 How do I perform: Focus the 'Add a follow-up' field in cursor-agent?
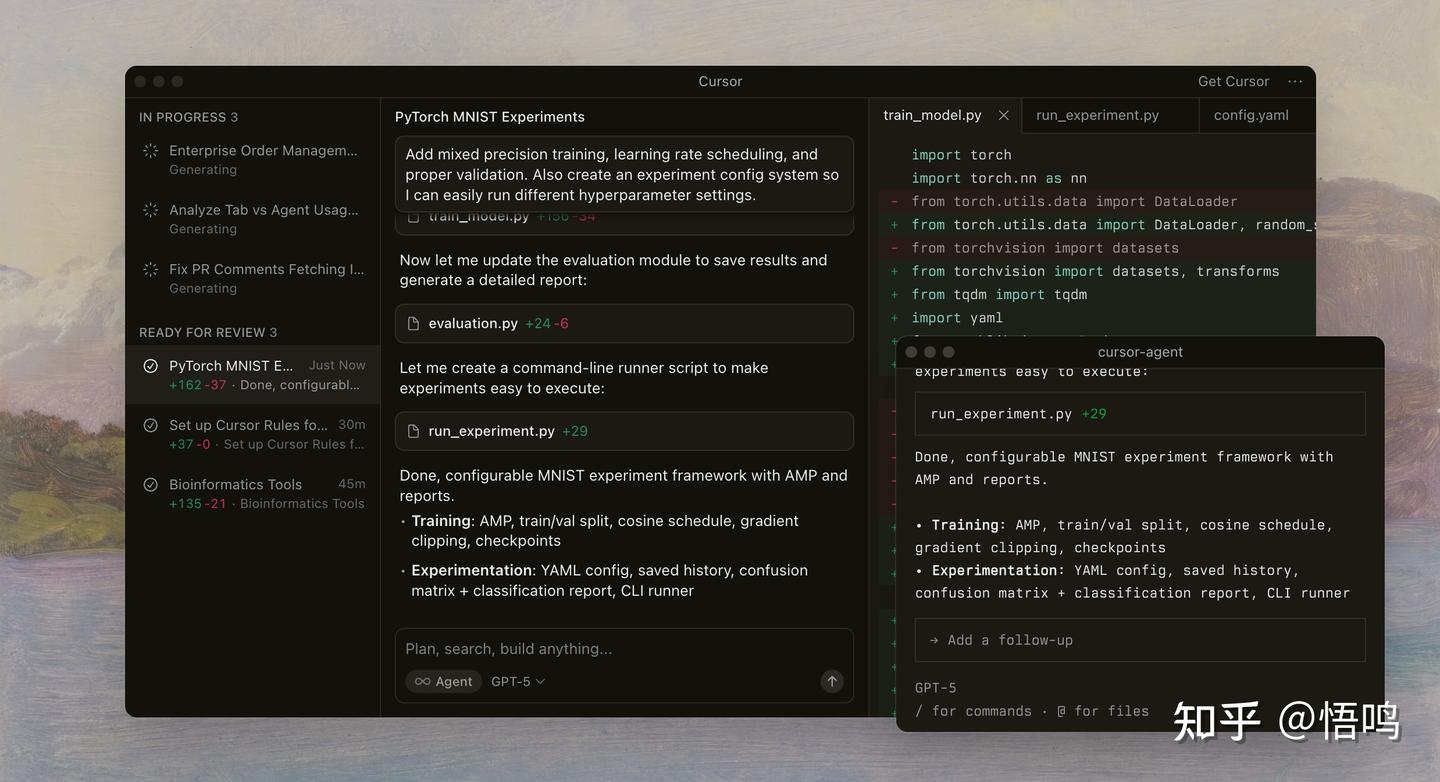coord(1140,640)
